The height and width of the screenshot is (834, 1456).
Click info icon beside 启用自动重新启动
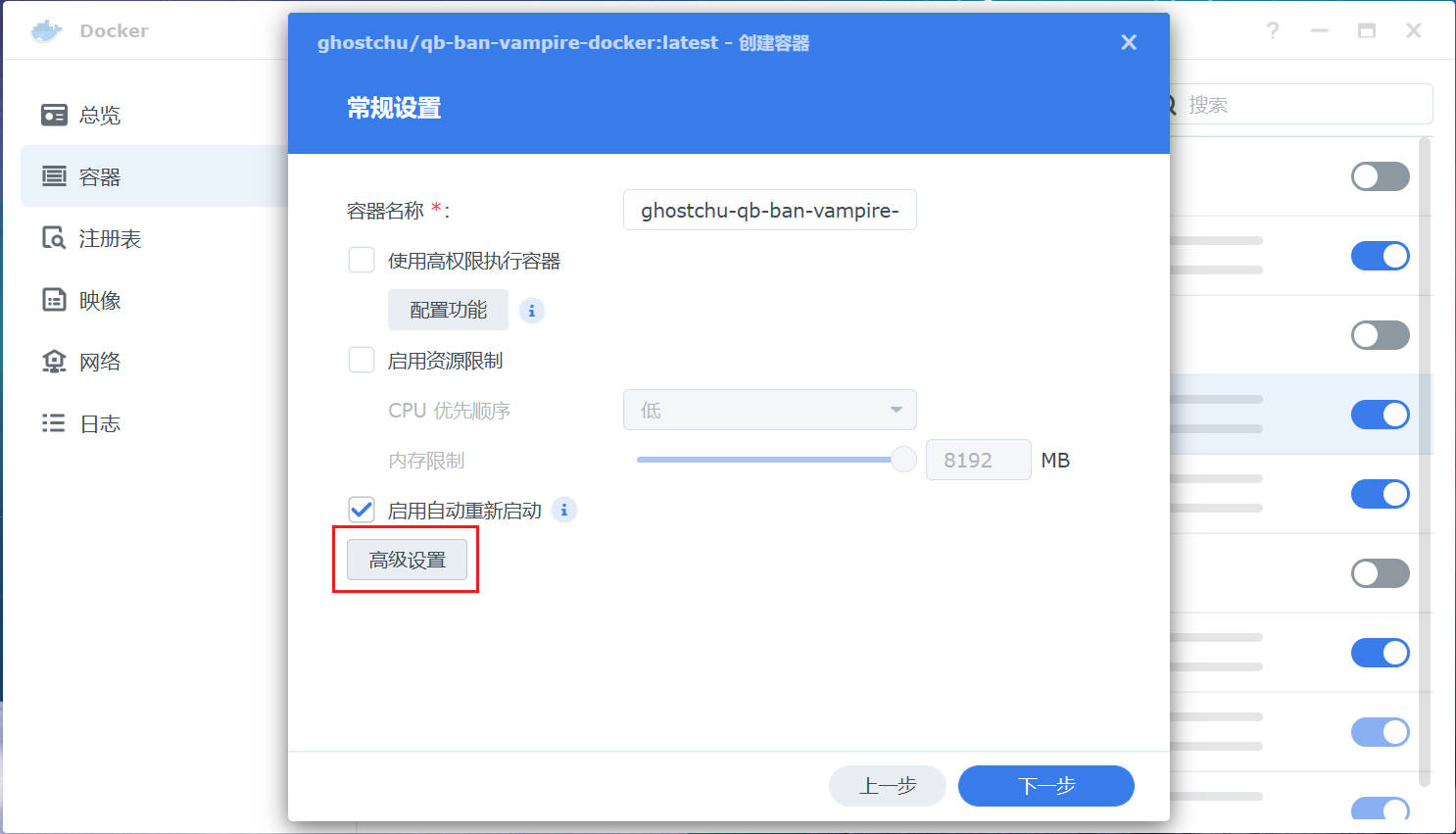[564, 511]
